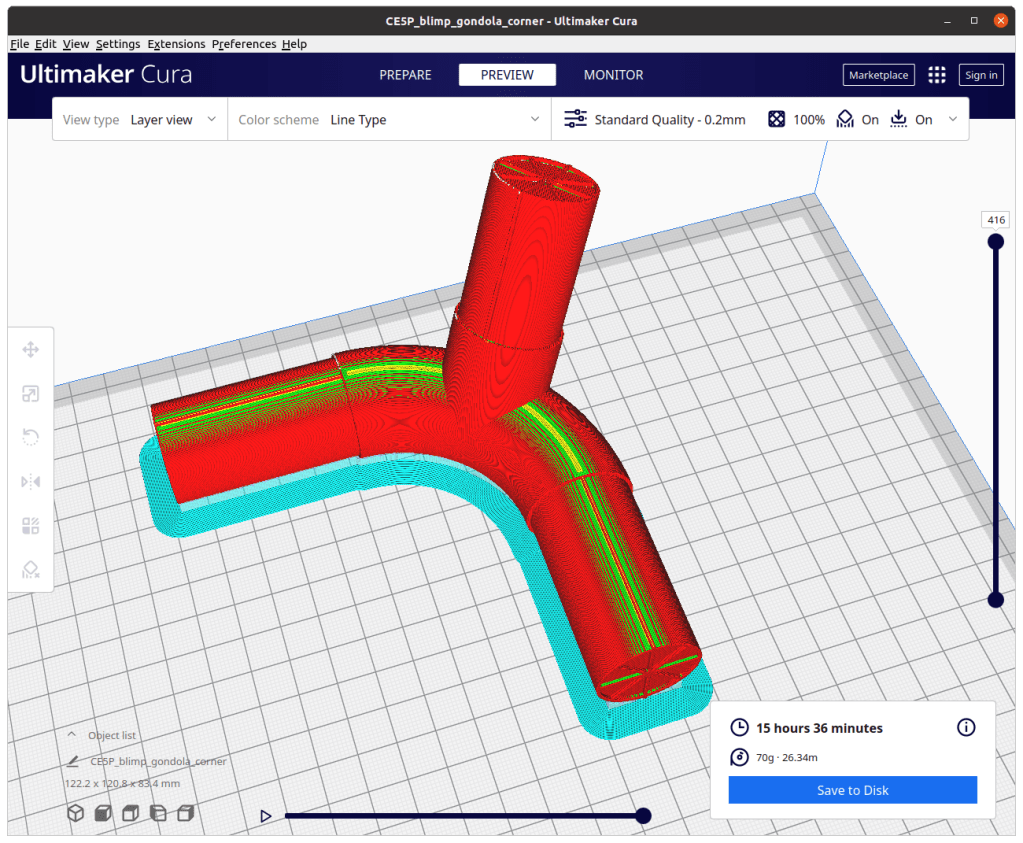Click the Sign in button
1023x843 pixels.
click(x=980, y=75)
